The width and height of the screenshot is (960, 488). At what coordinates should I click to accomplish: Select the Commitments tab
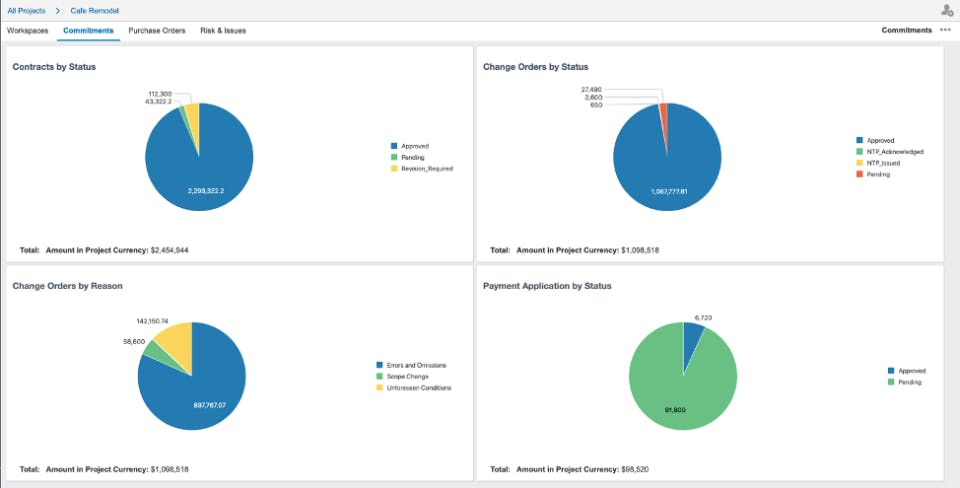point(88,31)
